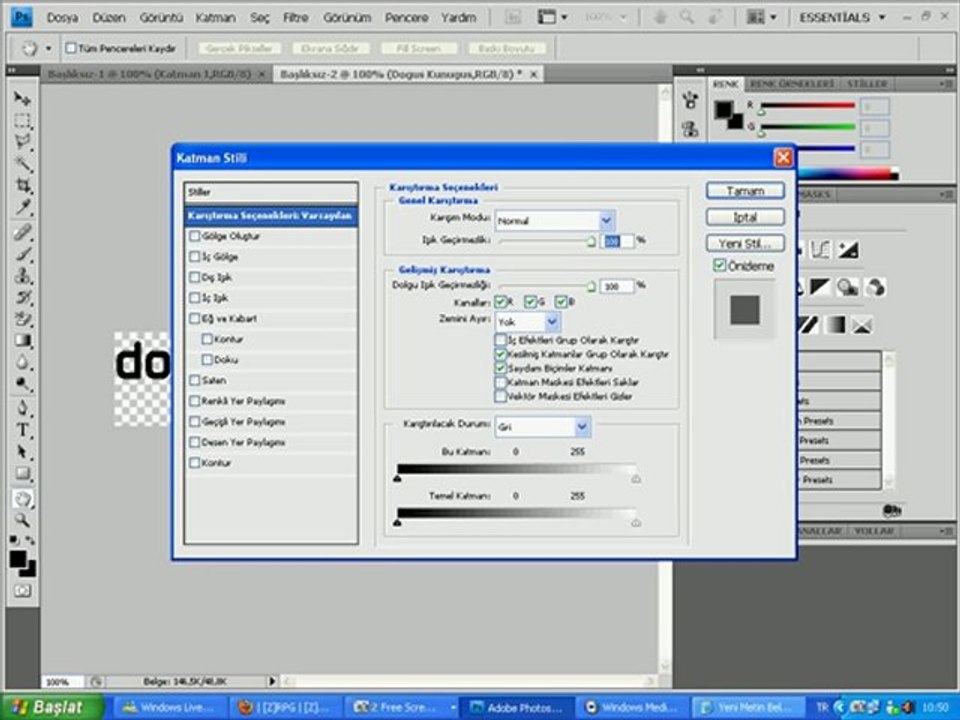The image size is (960, 720).
Task: Open the ESSENTIALS workspace dropdown
Action: [842, 17]
